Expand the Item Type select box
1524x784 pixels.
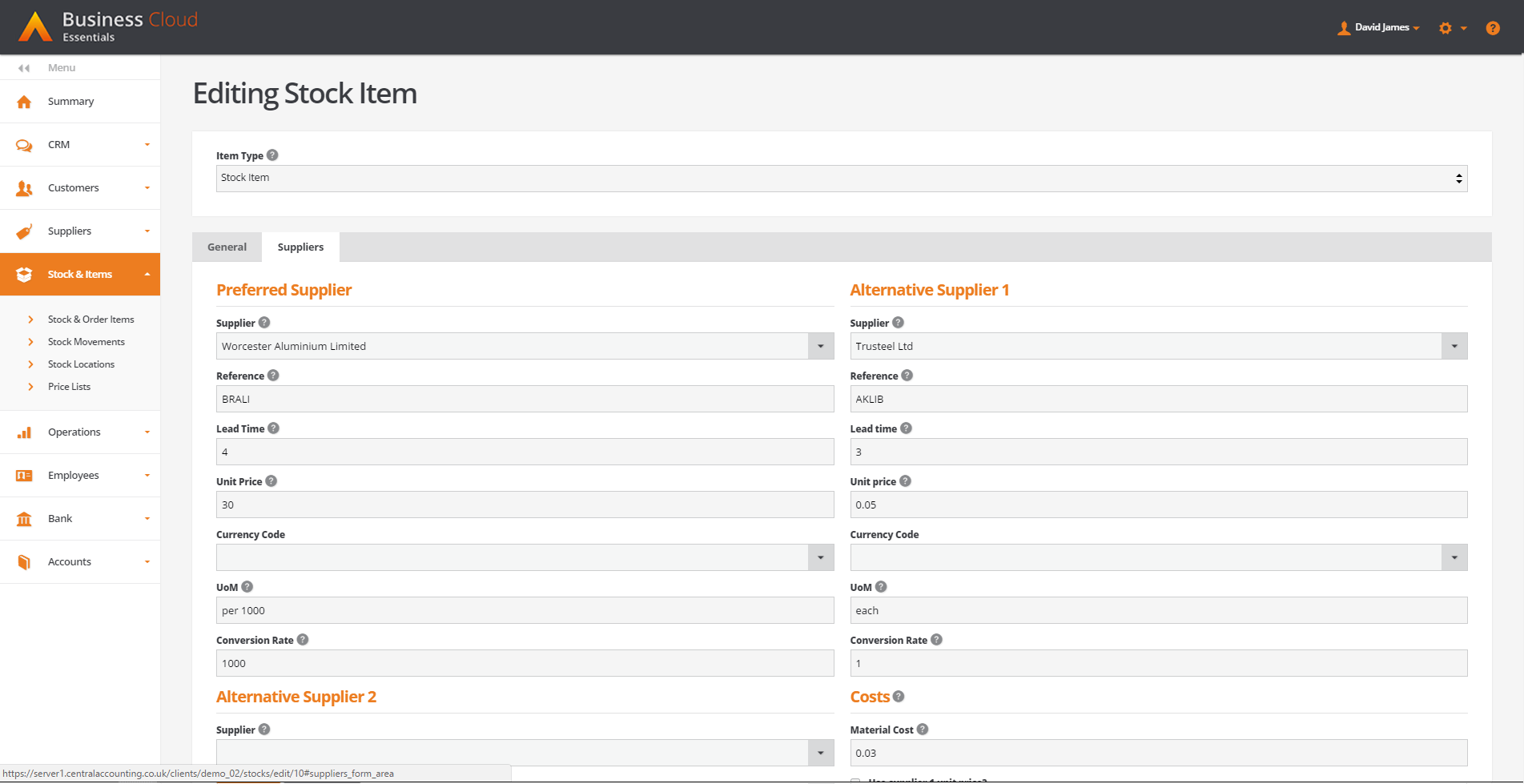pos(841,179)
